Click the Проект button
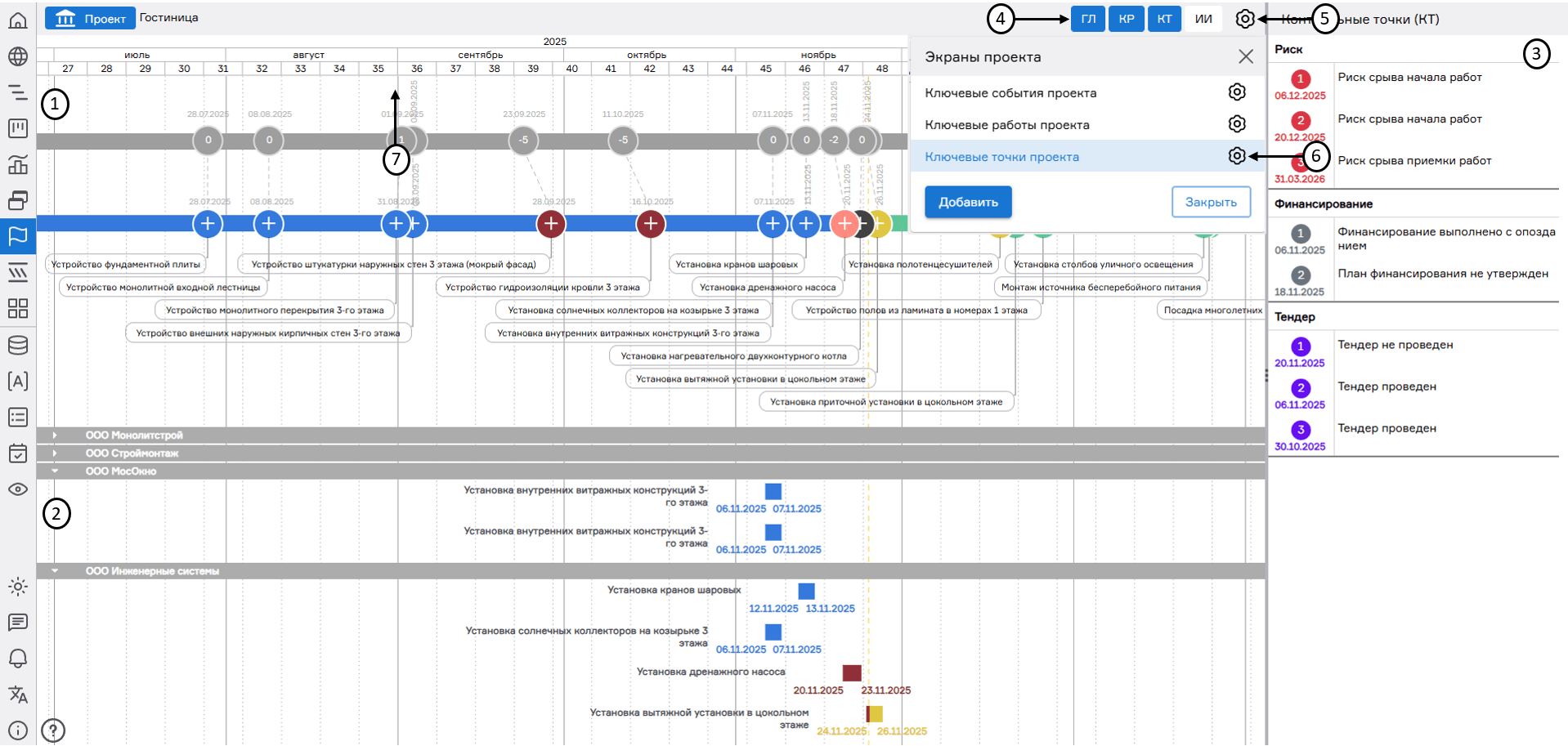 point(90,18)
